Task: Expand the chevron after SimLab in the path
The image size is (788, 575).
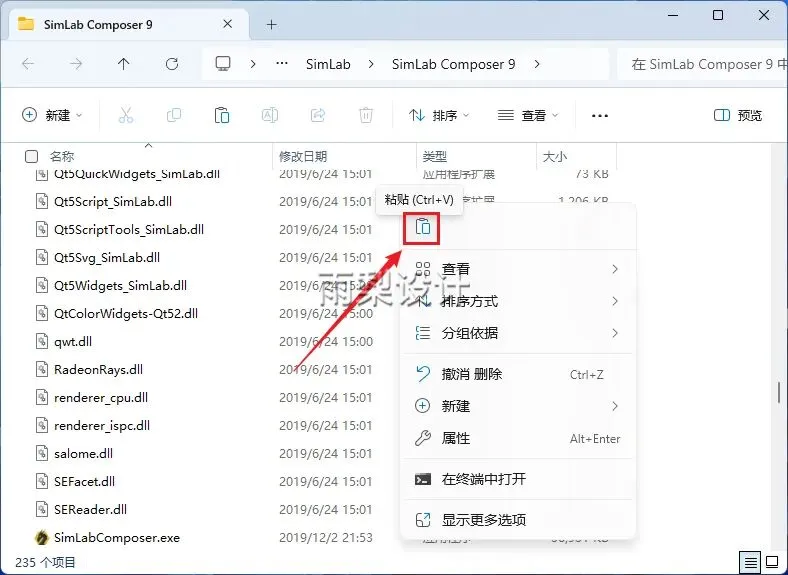Action: pos(371,64)
